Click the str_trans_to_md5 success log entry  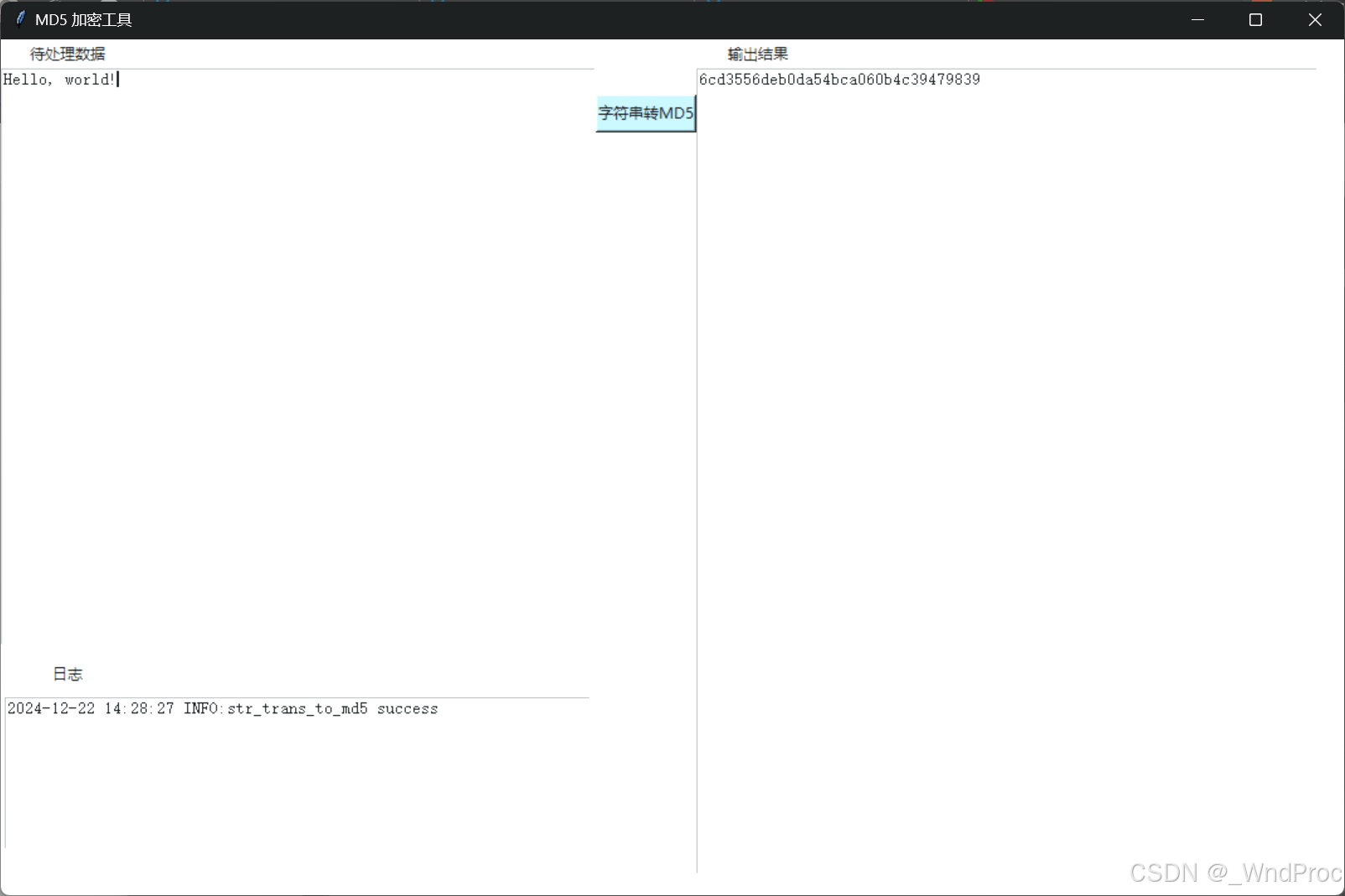tap(222, 708)
